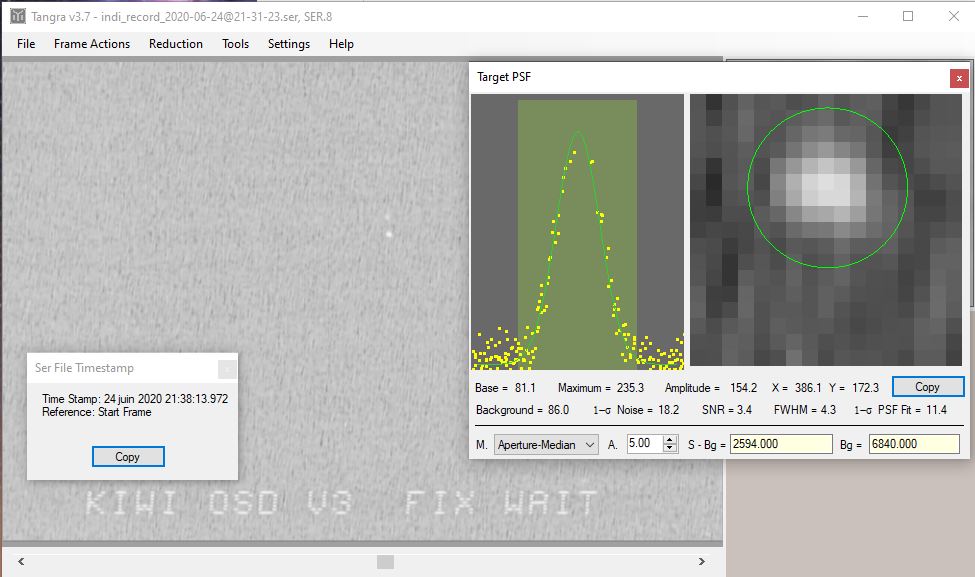Open the Tools menu
This screenshot has width=975, height=577.
point(236,44)
